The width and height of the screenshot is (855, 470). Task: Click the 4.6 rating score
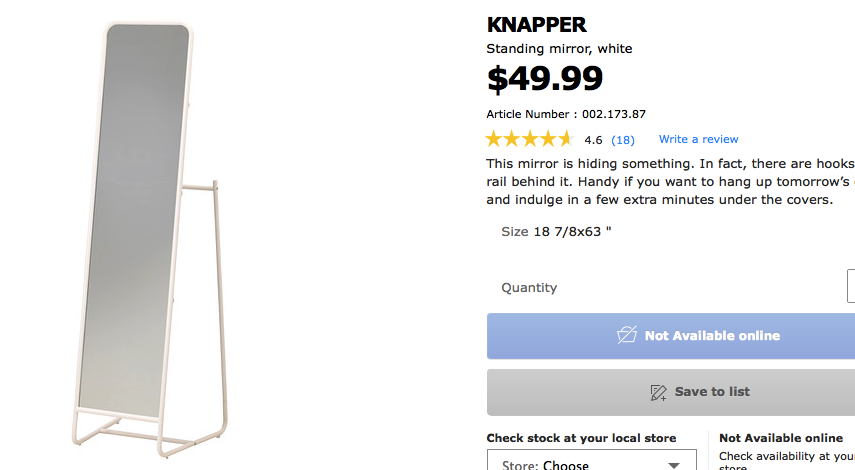[593, 140]
